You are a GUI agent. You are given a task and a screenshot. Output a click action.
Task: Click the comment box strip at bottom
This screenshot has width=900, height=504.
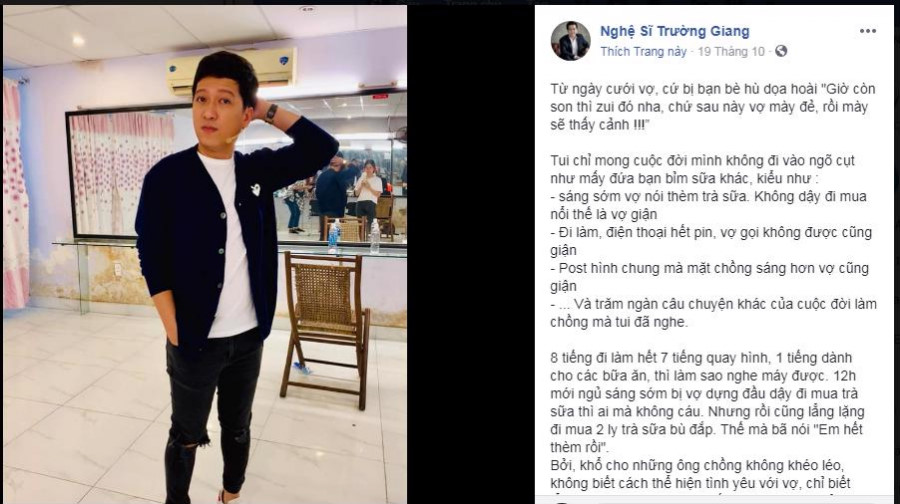click(715, 499)
